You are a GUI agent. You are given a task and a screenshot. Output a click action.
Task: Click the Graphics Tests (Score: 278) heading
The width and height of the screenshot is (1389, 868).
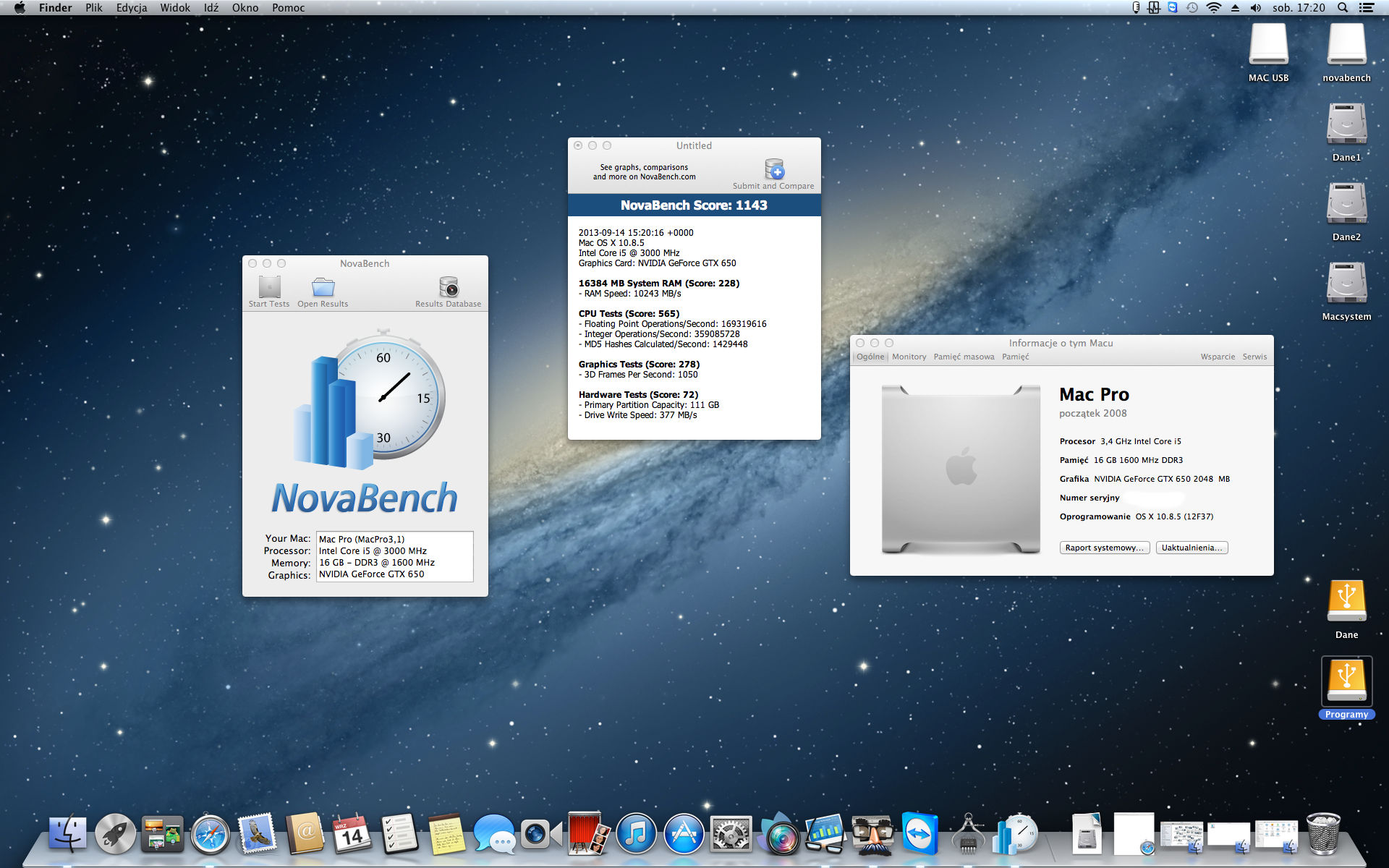(639, 365)
